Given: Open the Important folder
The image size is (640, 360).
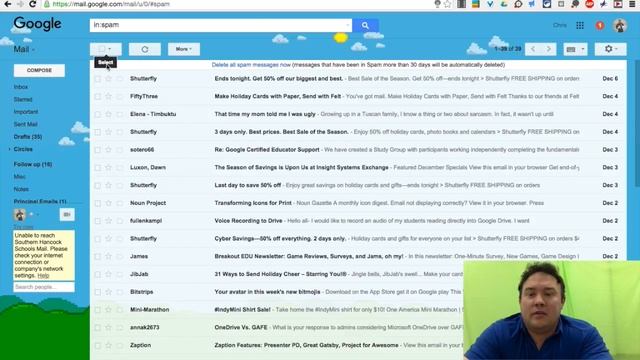Looking at the screenshot, I should 26,112.
